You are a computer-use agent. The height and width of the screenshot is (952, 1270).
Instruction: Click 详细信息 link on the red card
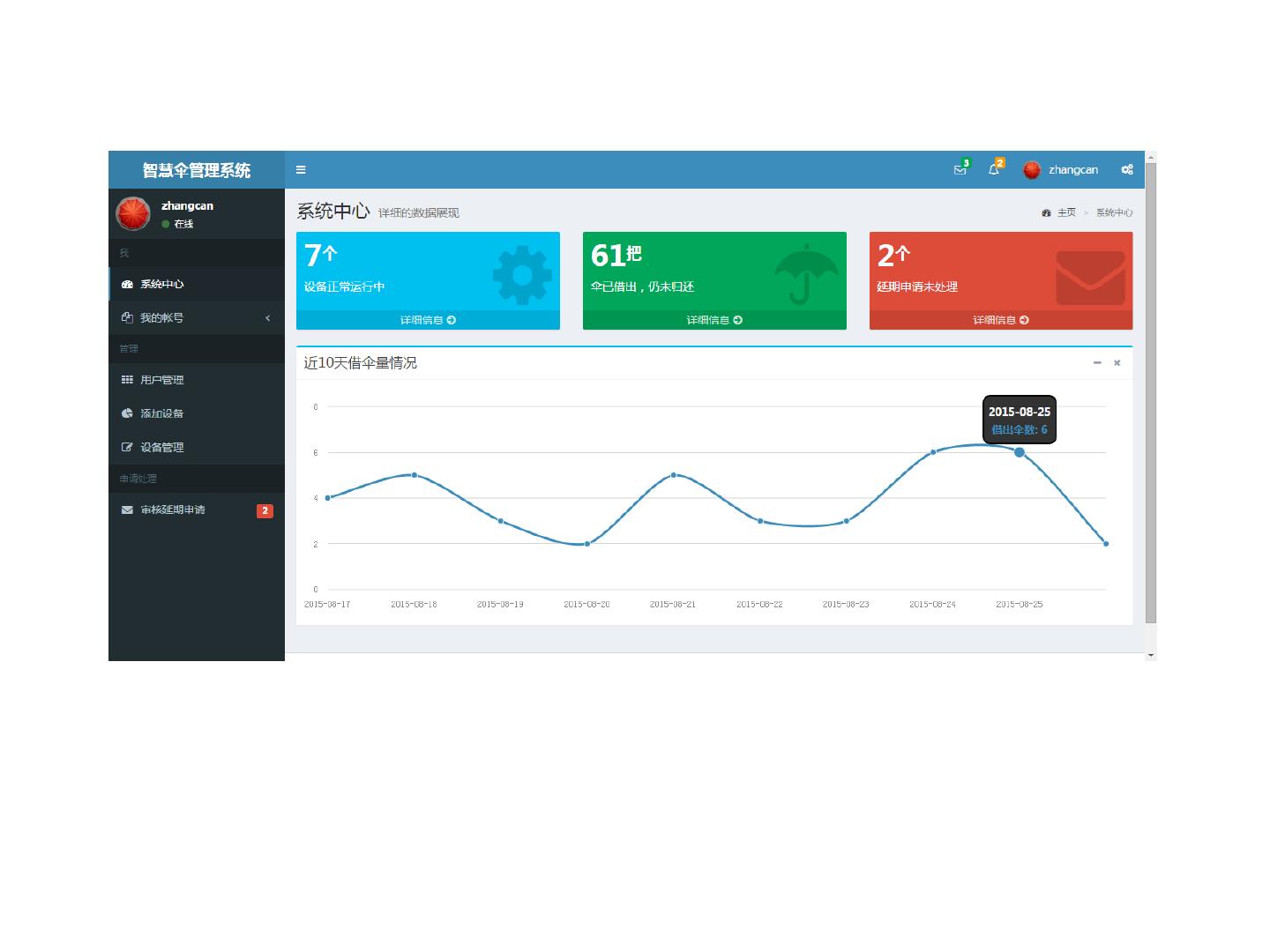[1001, 320]
